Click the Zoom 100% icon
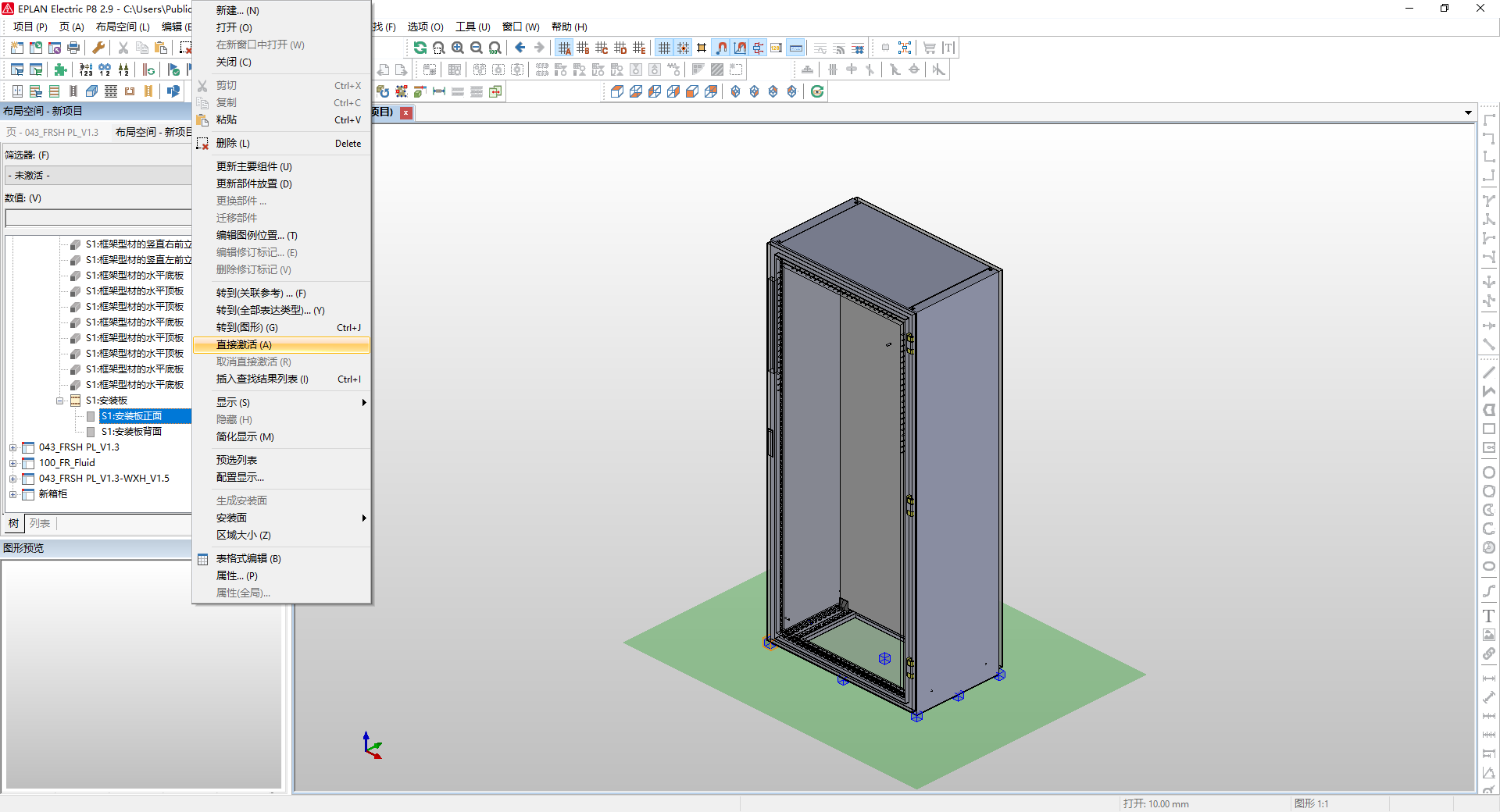Screen dimensions: 1500x812 pyautogui.click(x=493, y=48)
